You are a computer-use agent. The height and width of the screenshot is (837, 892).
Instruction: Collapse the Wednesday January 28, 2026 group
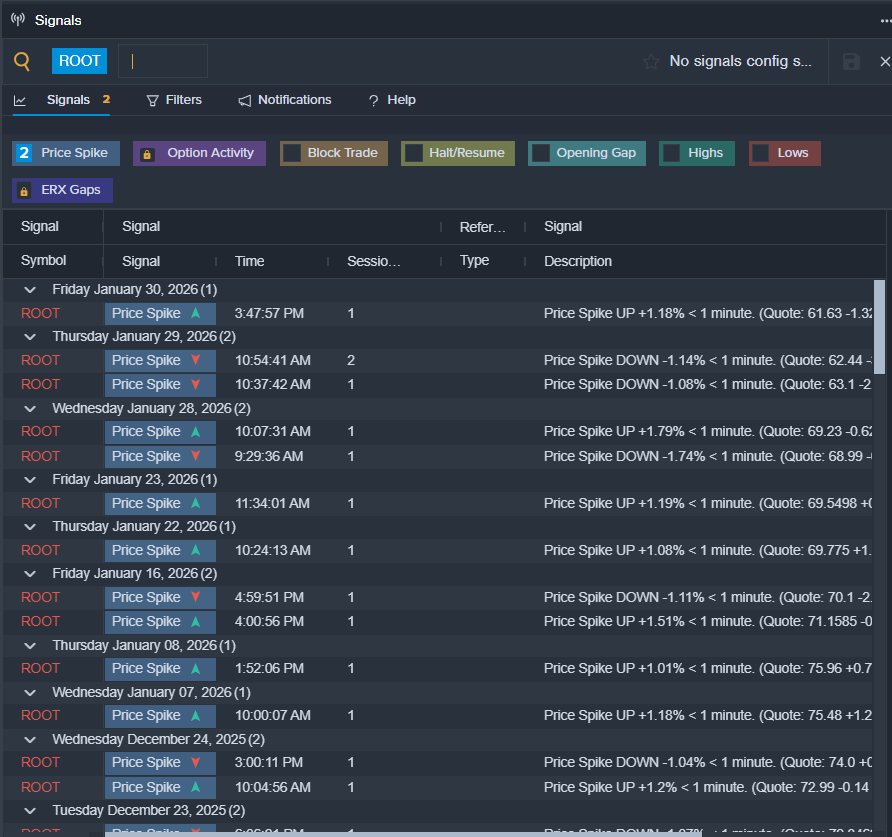tap(30, 408)
